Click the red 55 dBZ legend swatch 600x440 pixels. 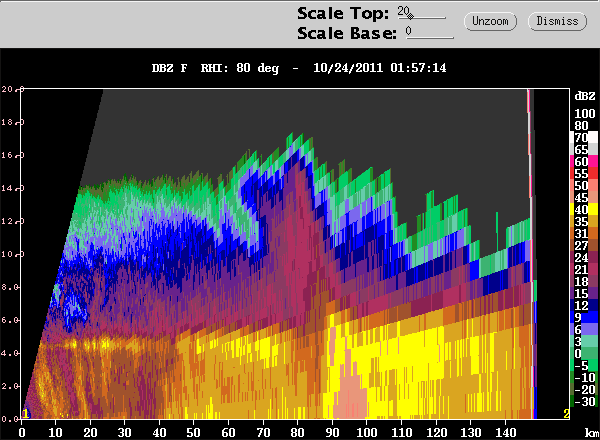tap(580, 173)
